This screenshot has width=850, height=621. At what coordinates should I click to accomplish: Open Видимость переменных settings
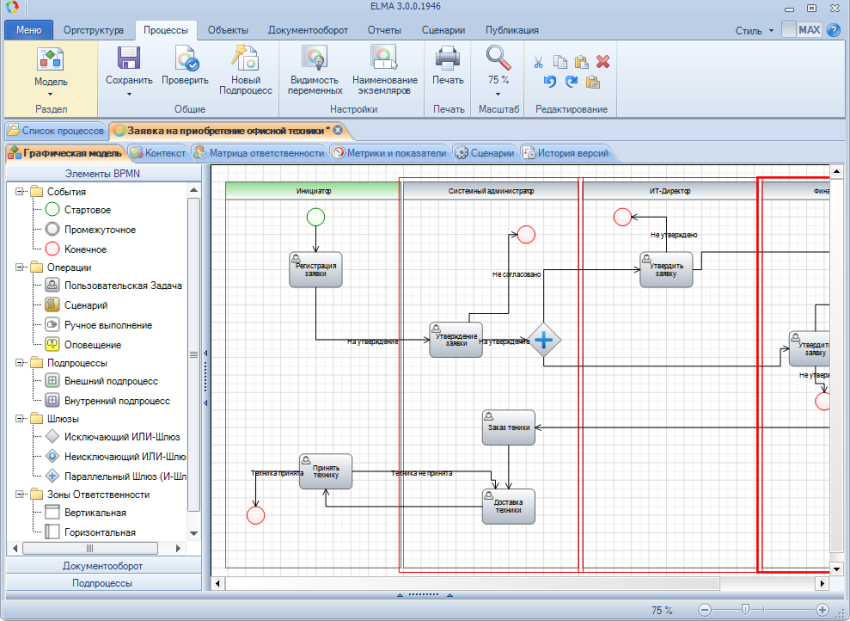(x=315, y=71)
